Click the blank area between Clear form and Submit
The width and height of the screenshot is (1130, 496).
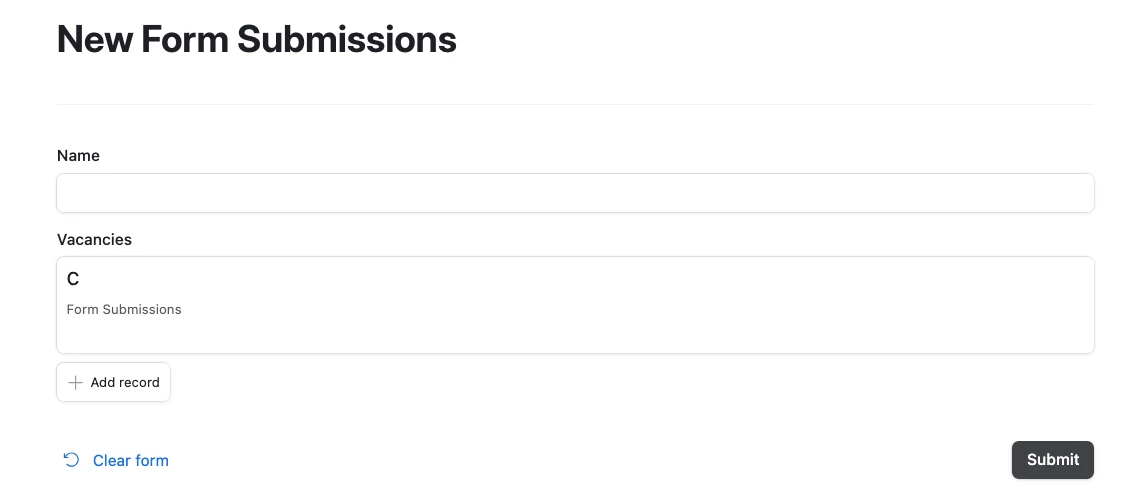(591, 460)
